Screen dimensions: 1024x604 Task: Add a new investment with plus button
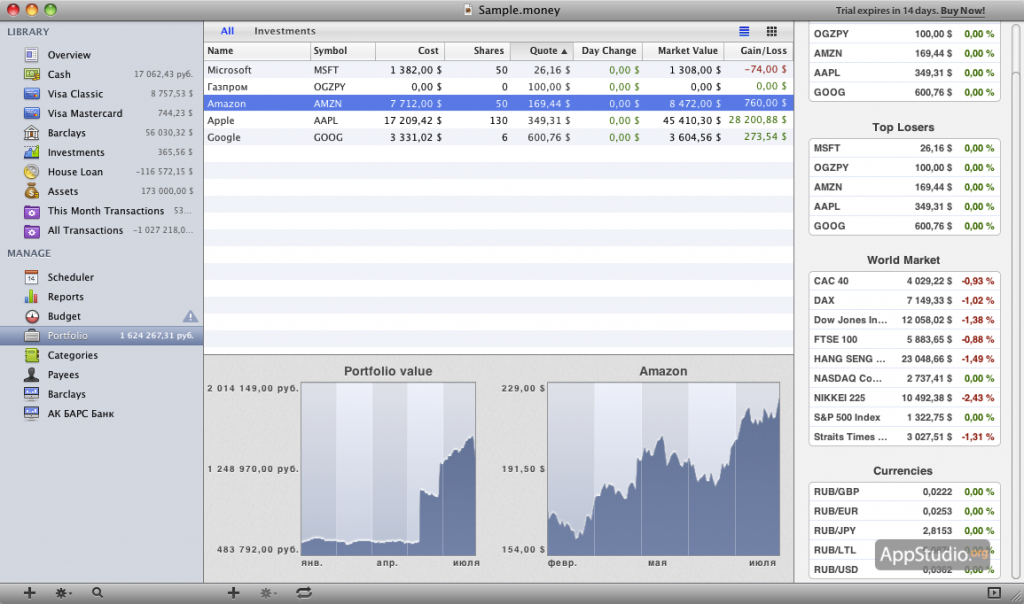point(233,593)
